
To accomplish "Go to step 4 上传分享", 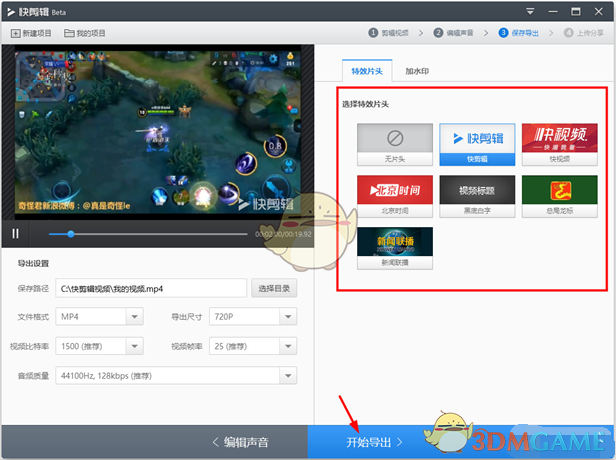I will [584, 33].
